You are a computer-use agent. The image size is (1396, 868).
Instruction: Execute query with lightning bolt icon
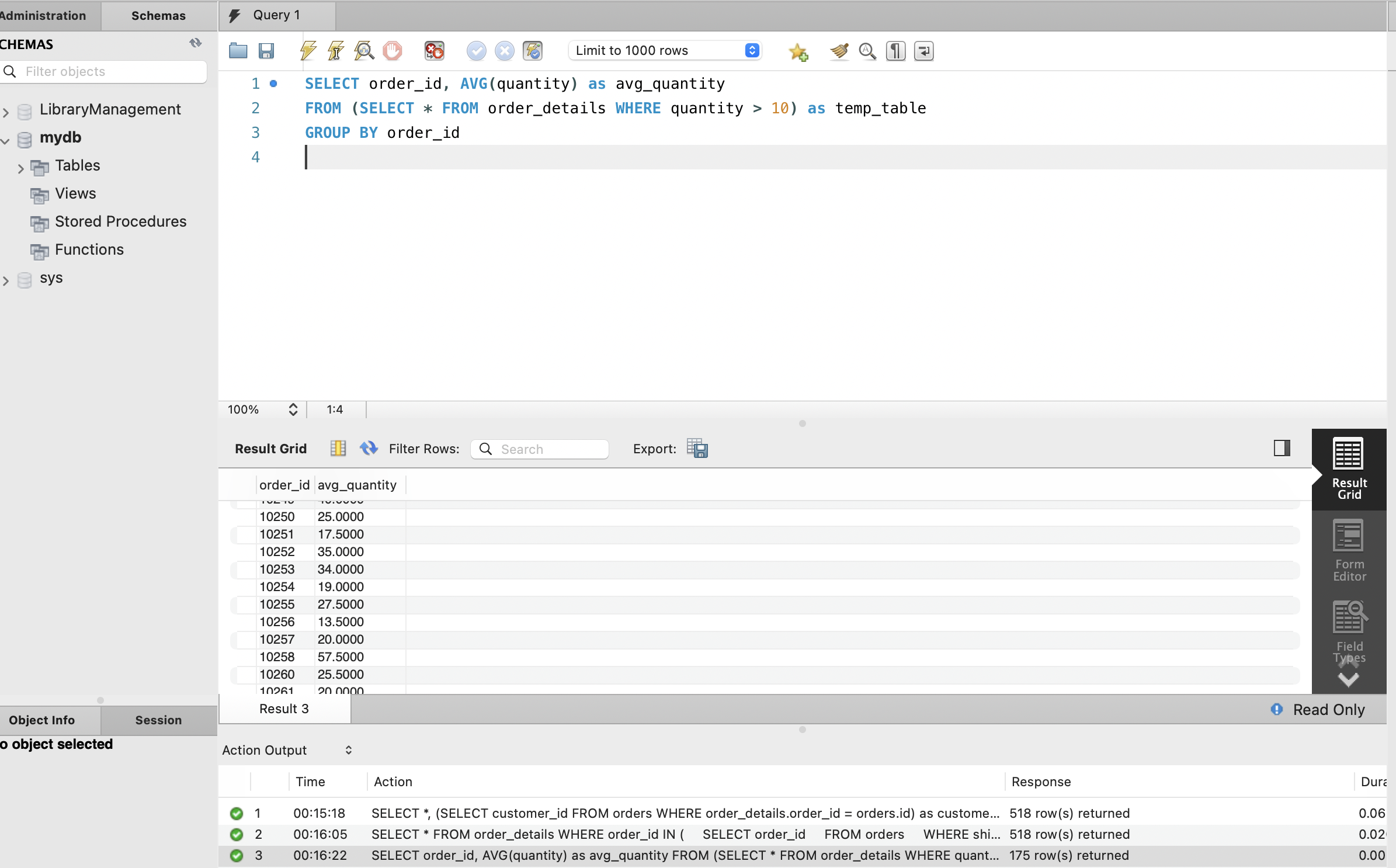[308, 51]
